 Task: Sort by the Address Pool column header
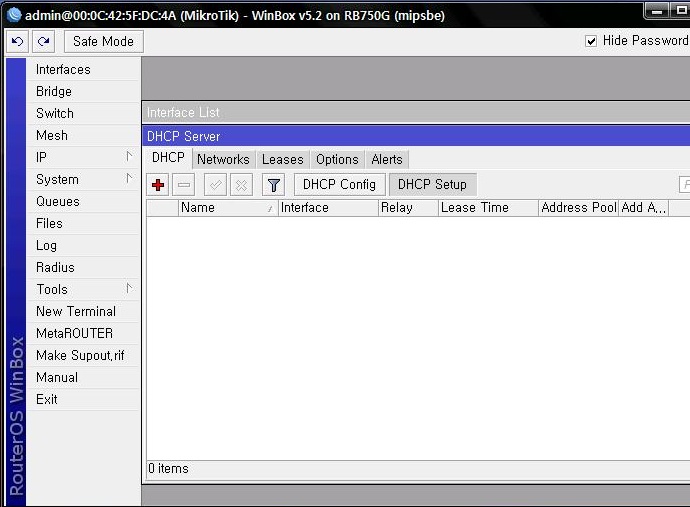coord(579,208)
